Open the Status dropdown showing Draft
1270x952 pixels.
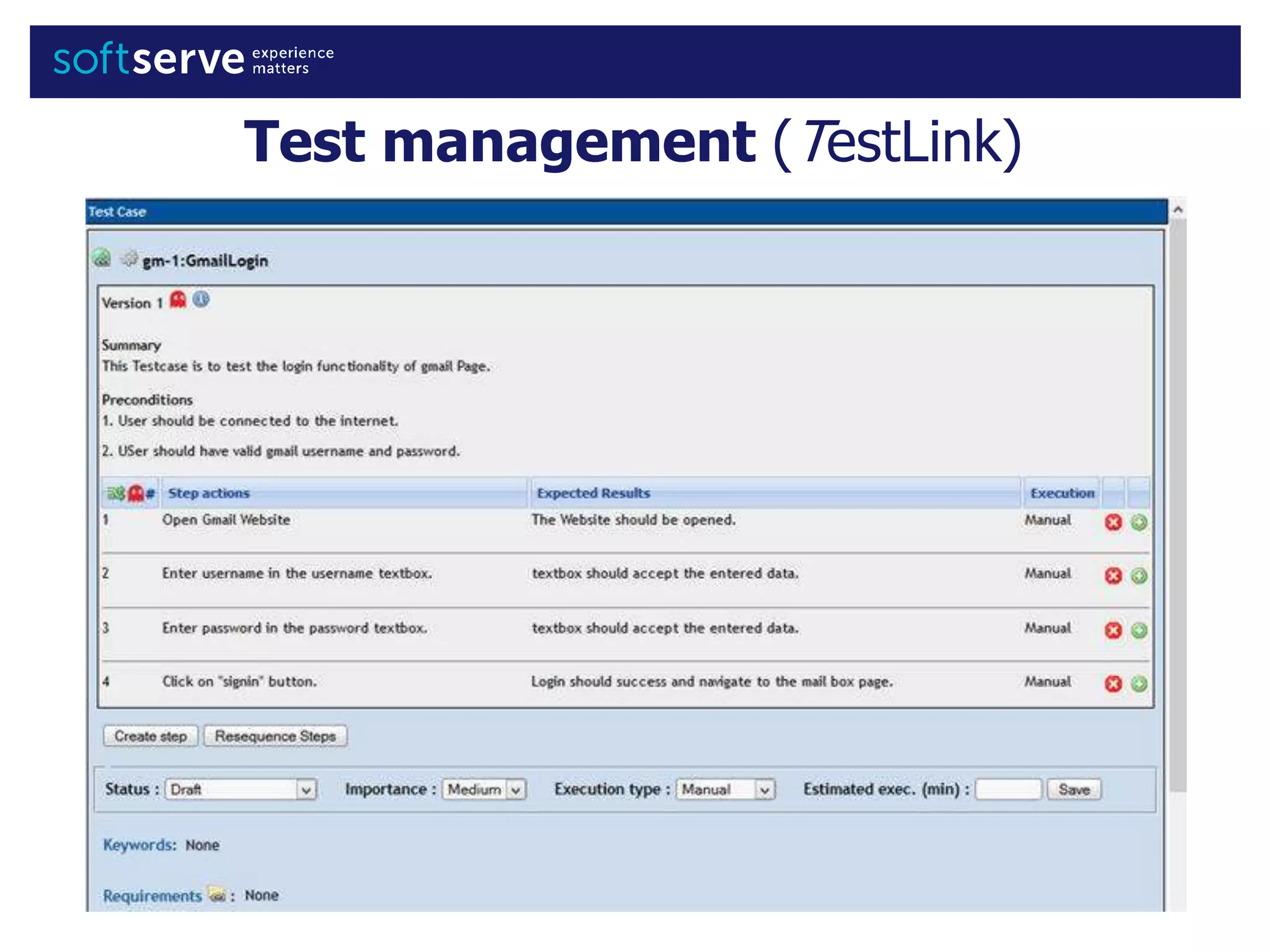(x=241, y=790)
